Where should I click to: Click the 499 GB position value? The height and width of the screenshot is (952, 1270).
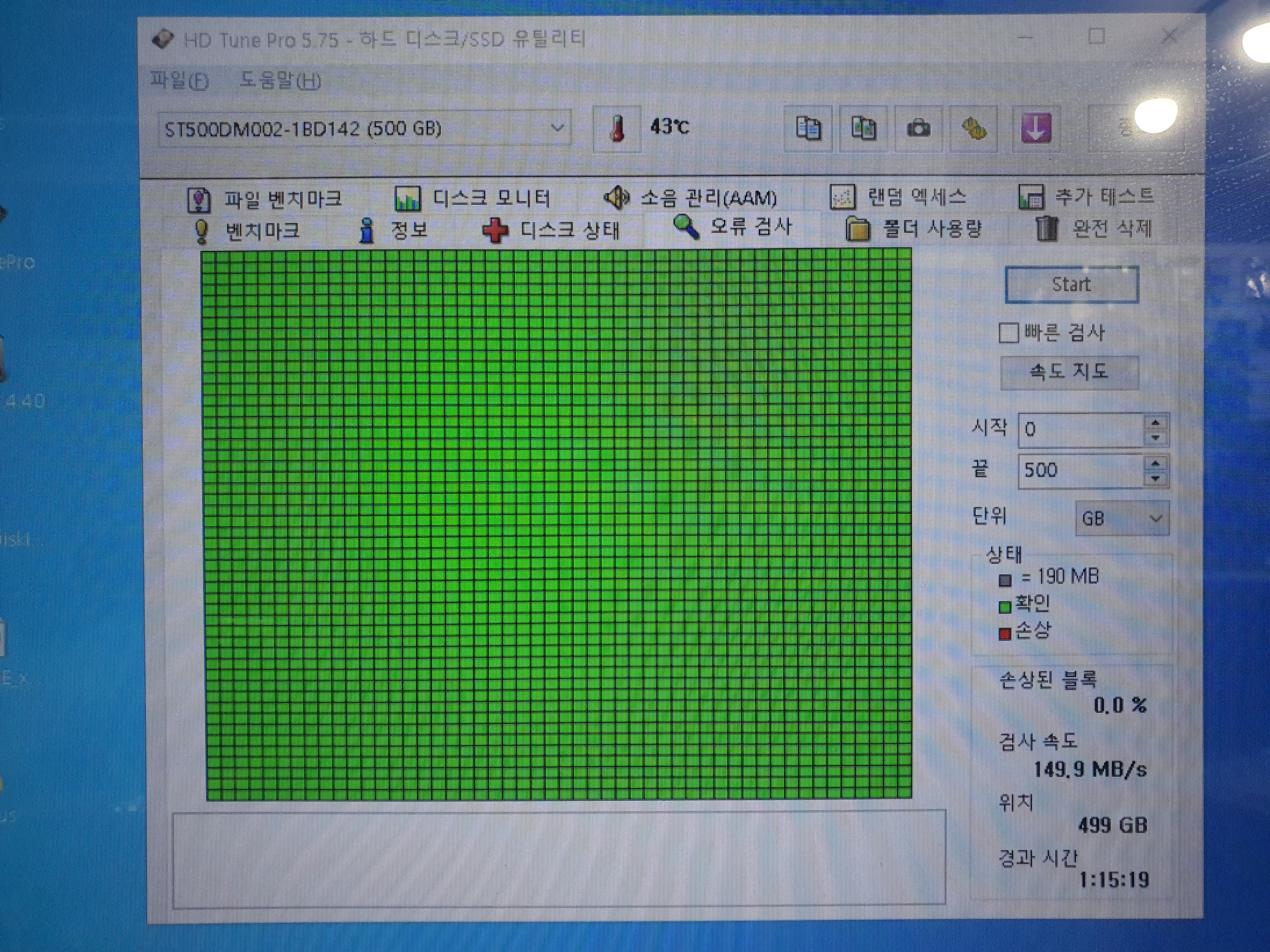click(x=1112, y=825)
